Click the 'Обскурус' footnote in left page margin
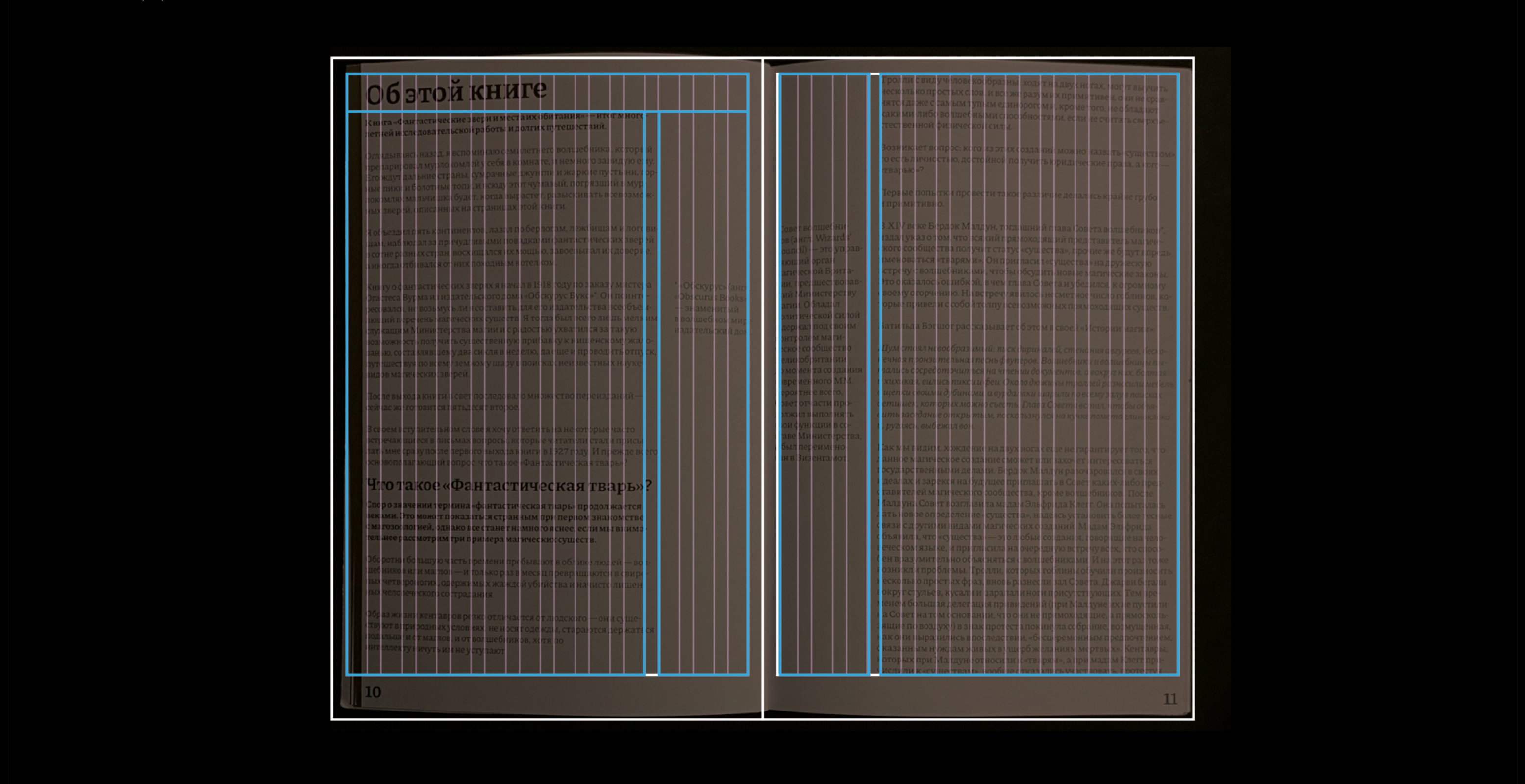The width and height of the screenshot is (1525, 784). tap(710, 308)
